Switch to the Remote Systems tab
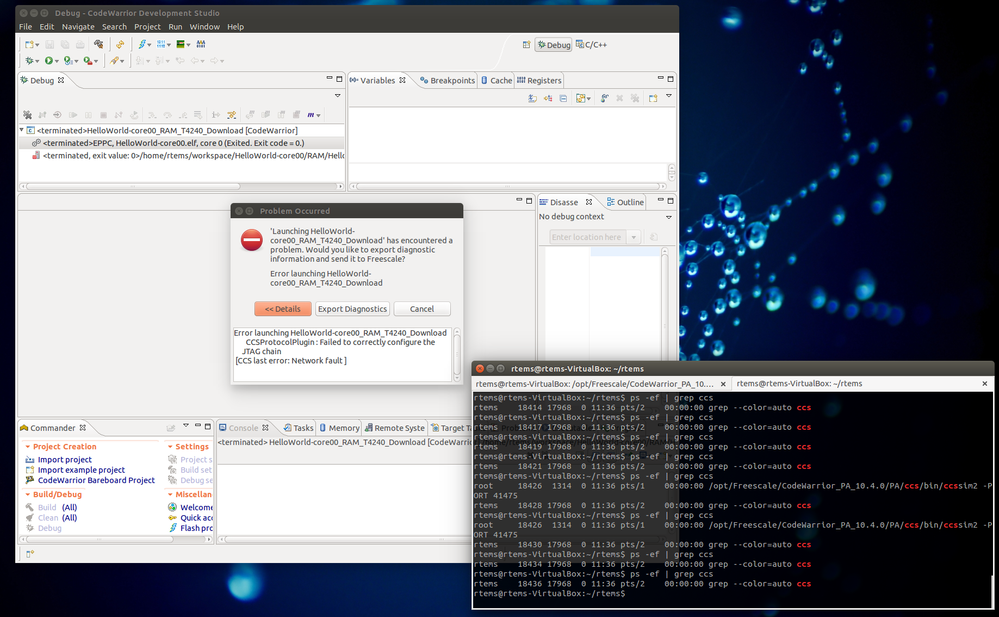This screenshot has height=617, width=999. point(394,428)
